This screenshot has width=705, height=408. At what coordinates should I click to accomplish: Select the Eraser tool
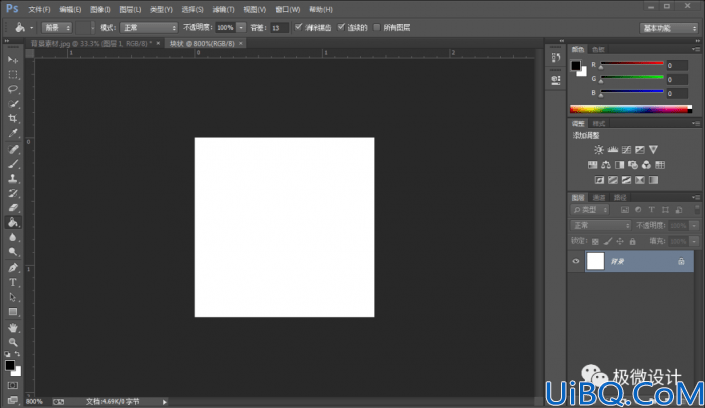(13, 208)
